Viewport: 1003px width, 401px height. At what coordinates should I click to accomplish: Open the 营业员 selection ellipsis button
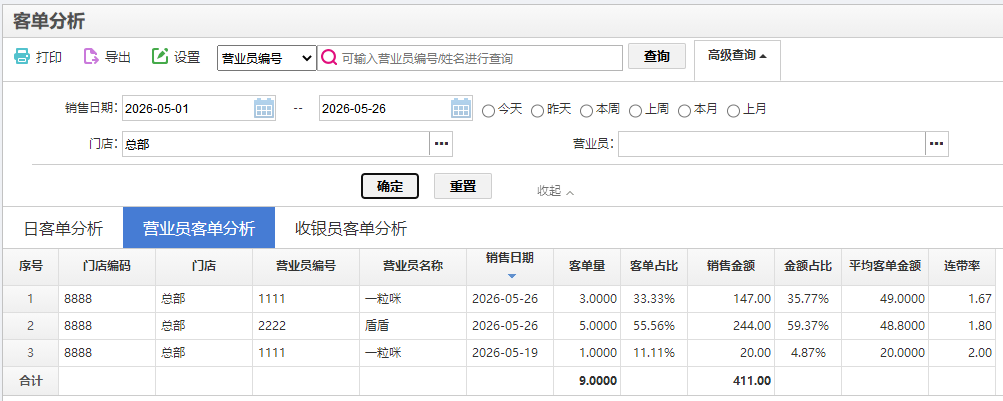[936, 144]
